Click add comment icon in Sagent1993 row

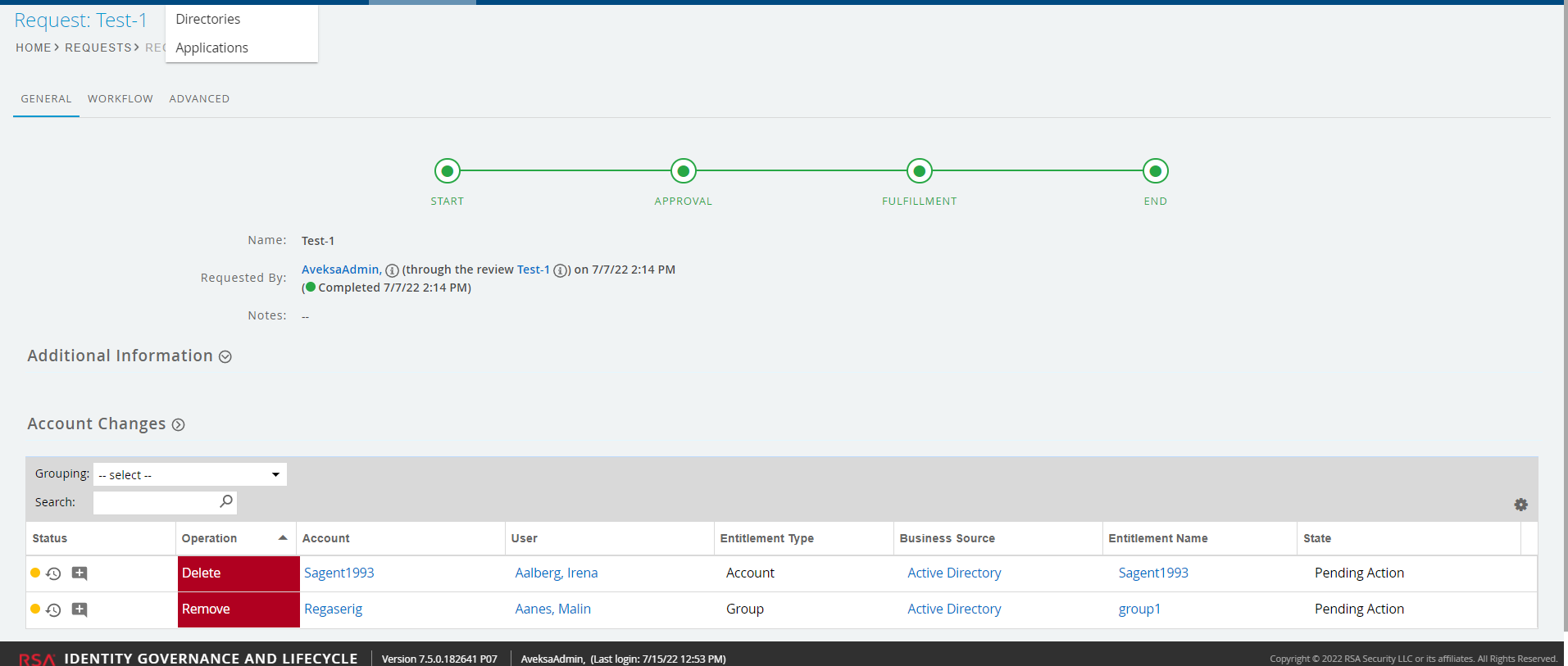pos(80,573)
